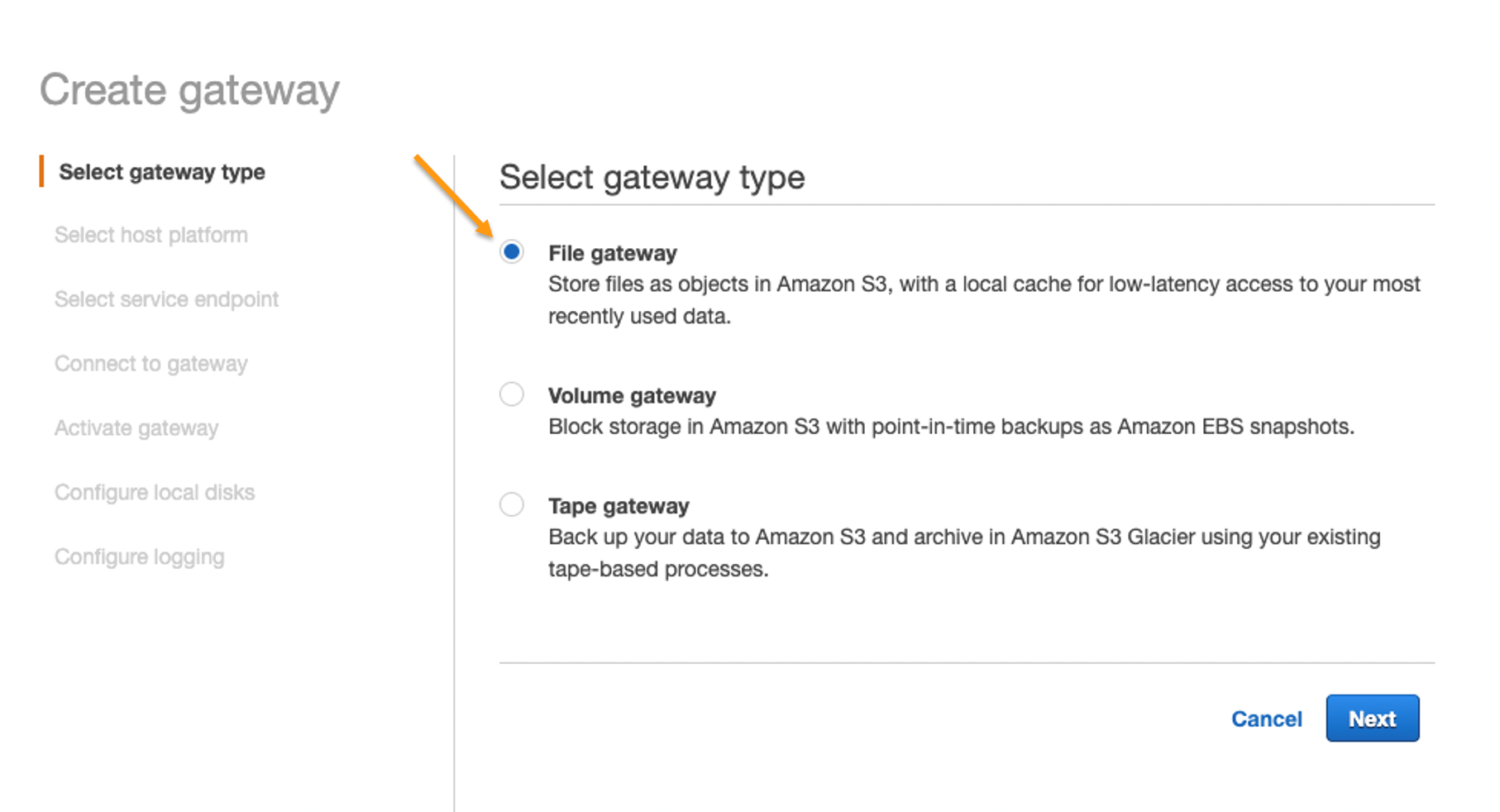
Task: Open the Configure local disks step
Action: point(154,492)
